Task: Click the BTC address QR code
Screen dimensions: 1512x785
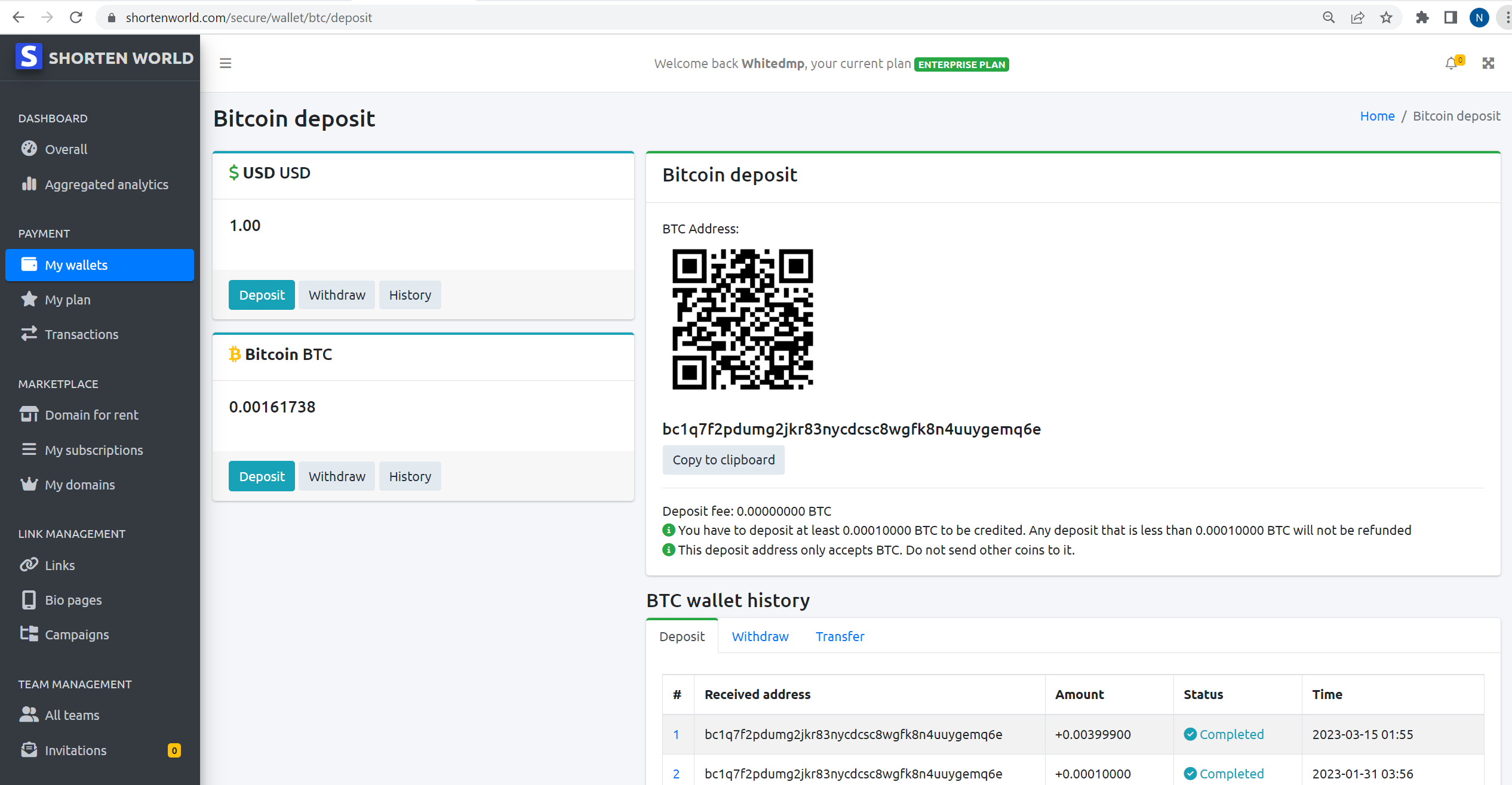Action: (743, 319)
